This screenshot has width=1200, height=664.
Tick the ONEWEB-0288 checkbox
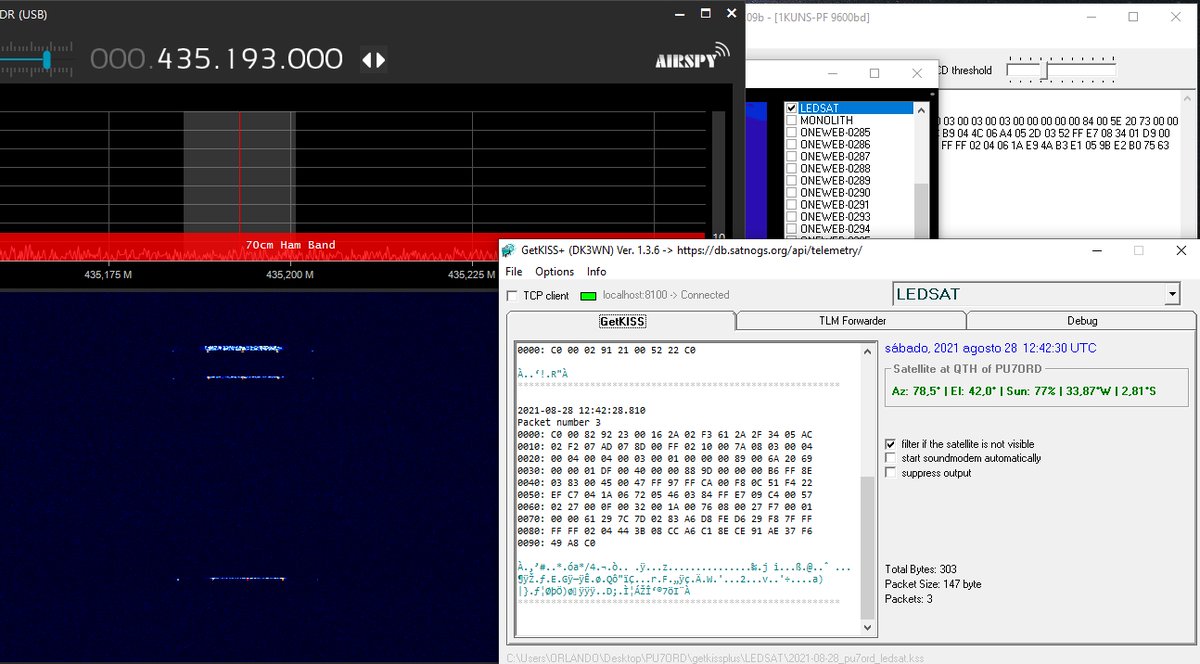792,168
